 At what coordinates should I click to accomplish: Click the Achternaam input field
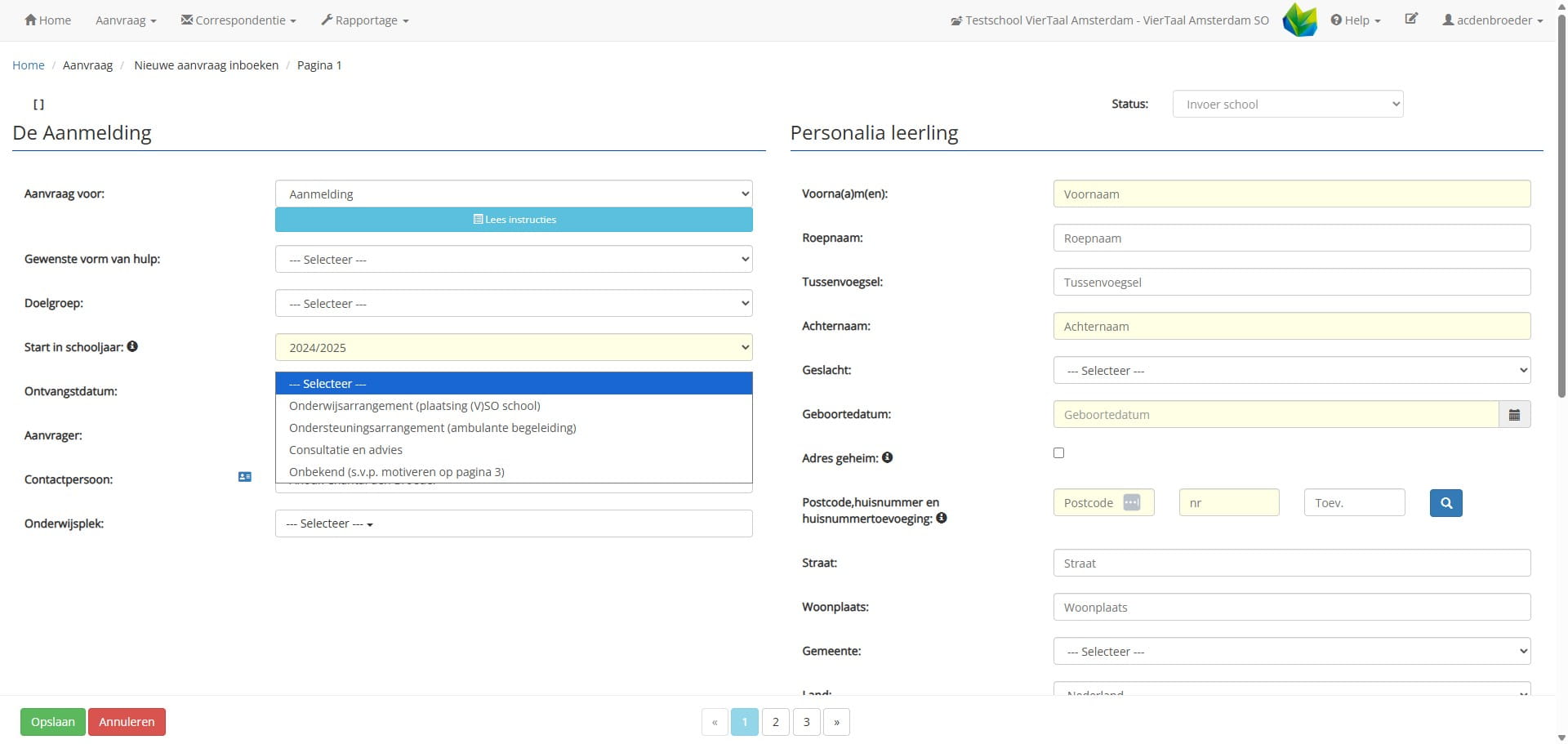1292,326
